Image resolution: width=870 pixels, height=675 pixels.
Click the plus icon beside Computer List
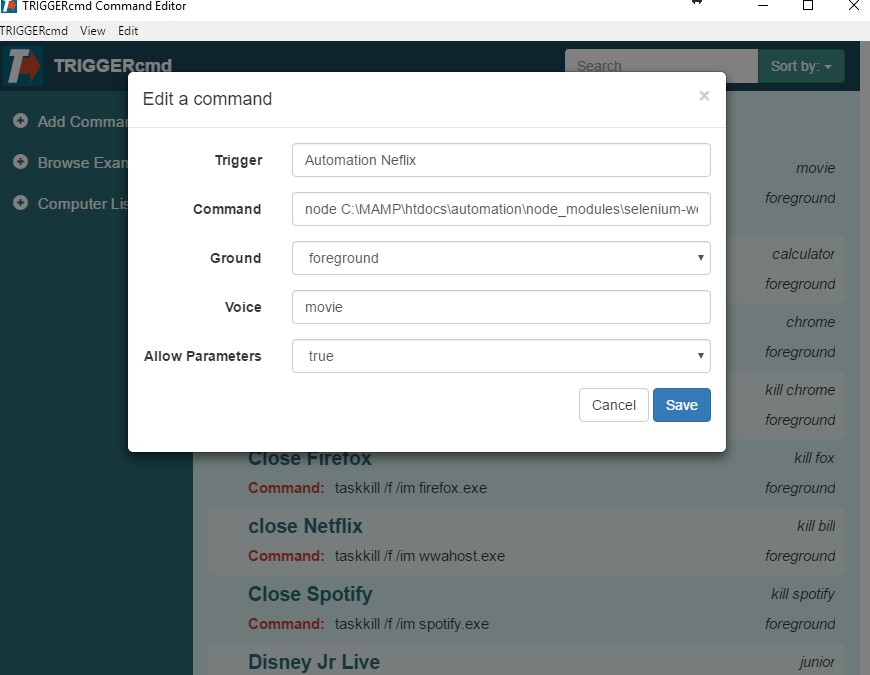(x=21, y=203)
